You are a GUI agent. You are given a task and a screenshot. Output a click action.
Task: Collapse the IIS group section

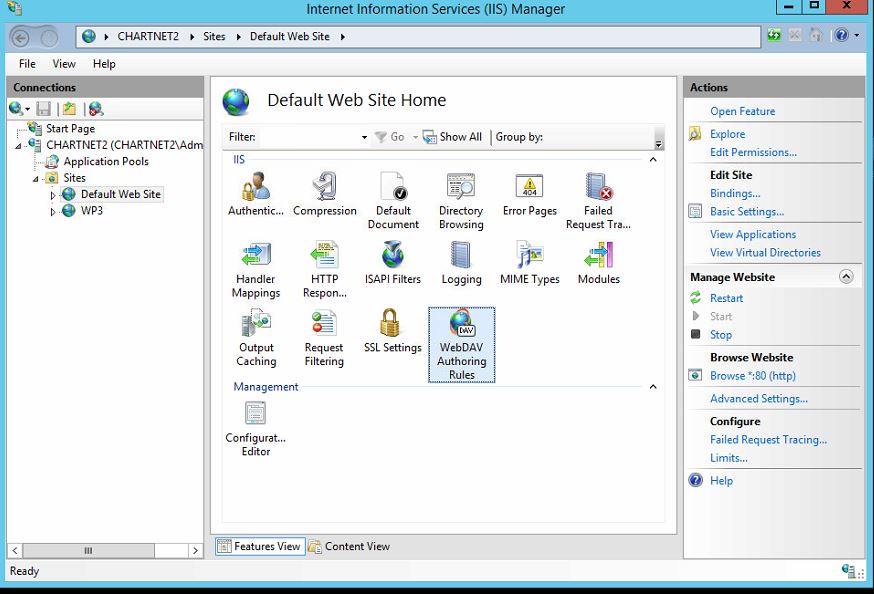pos(653,160)
